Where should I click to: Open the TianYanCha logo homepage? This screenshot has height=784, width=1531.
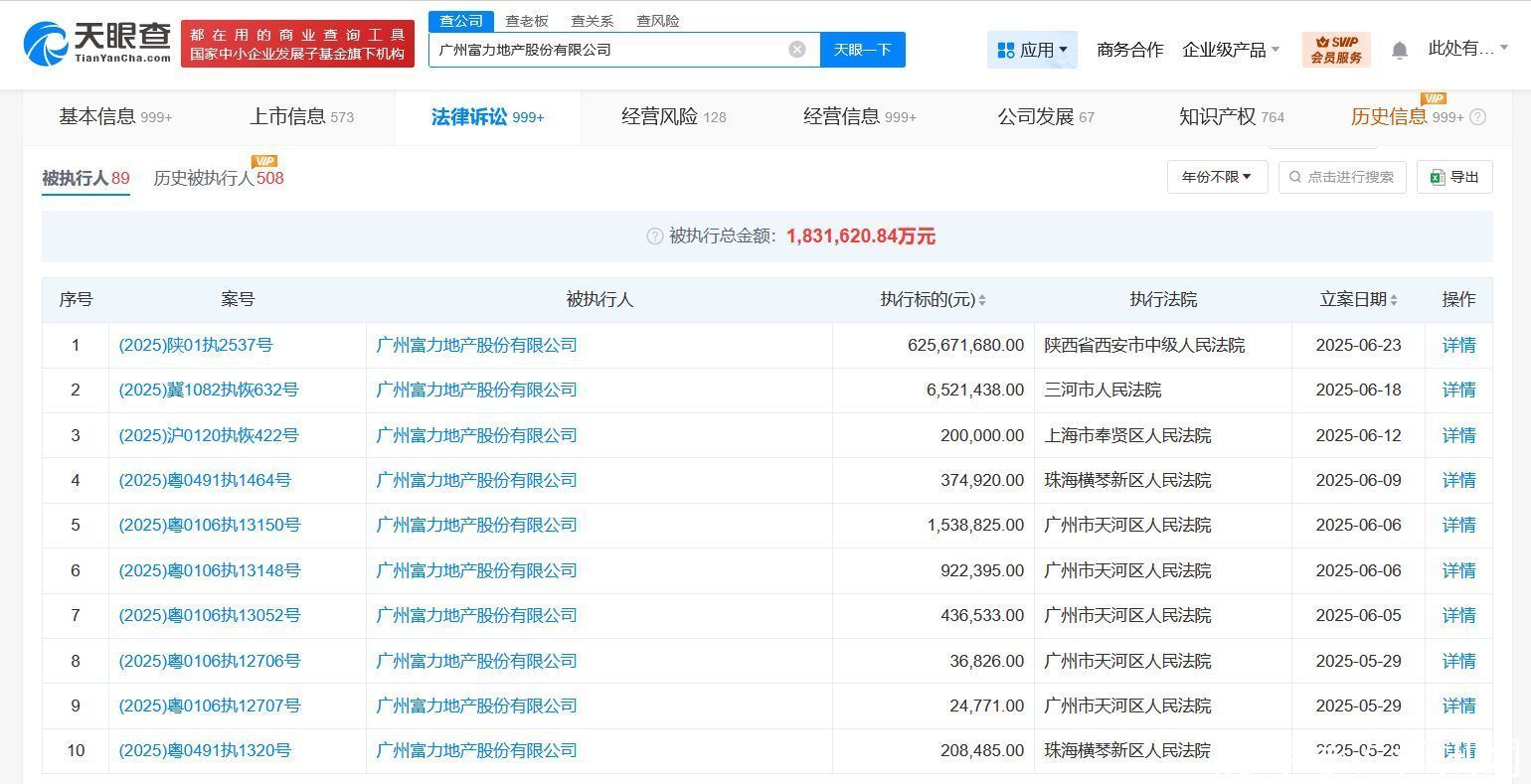(97, 44)
